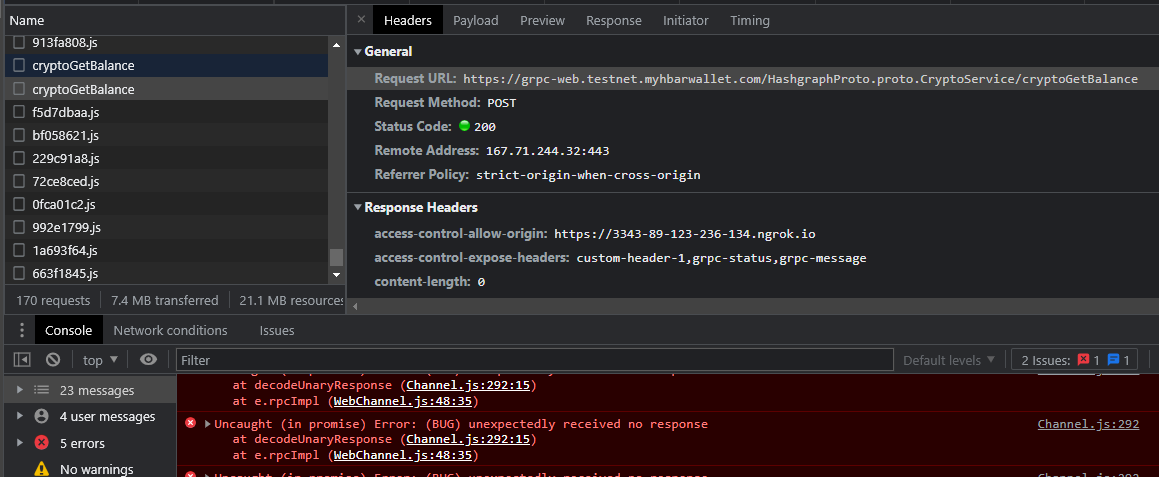Screen dimensions: 1159x477
Task: Check the box beside bf058621.js
Action: click(18, 135)
